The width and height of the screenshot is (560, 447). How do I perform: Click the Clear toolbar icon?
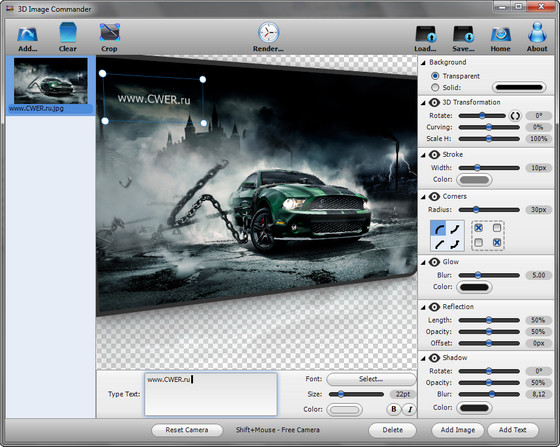pyautogui.click(x=68, y=33)
